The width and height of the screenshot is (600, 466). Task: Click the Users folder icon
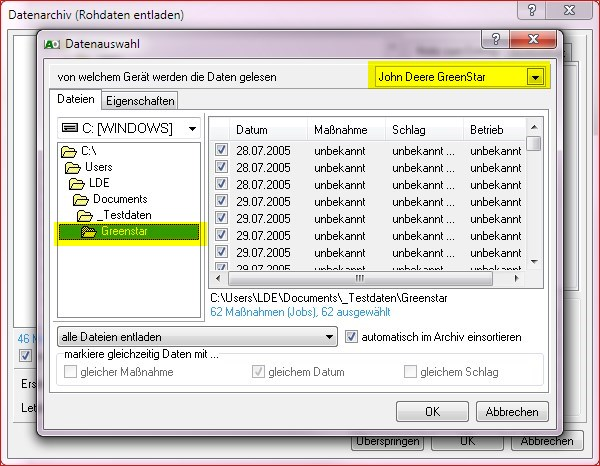pyautogui.click(x=73, y=168)
